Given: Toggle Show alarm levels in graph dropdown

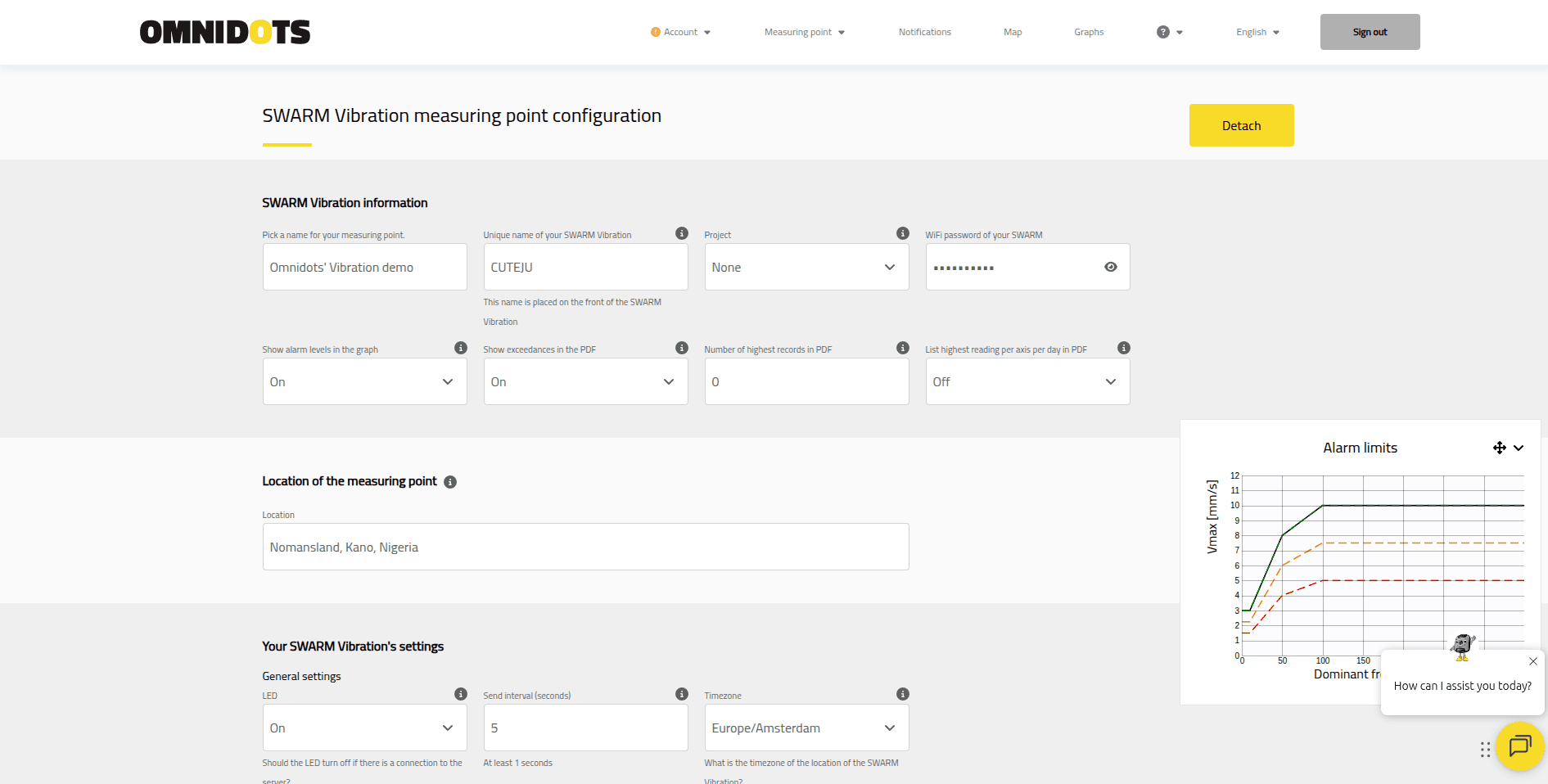Looking at the screenshot, I should [364, 381].
